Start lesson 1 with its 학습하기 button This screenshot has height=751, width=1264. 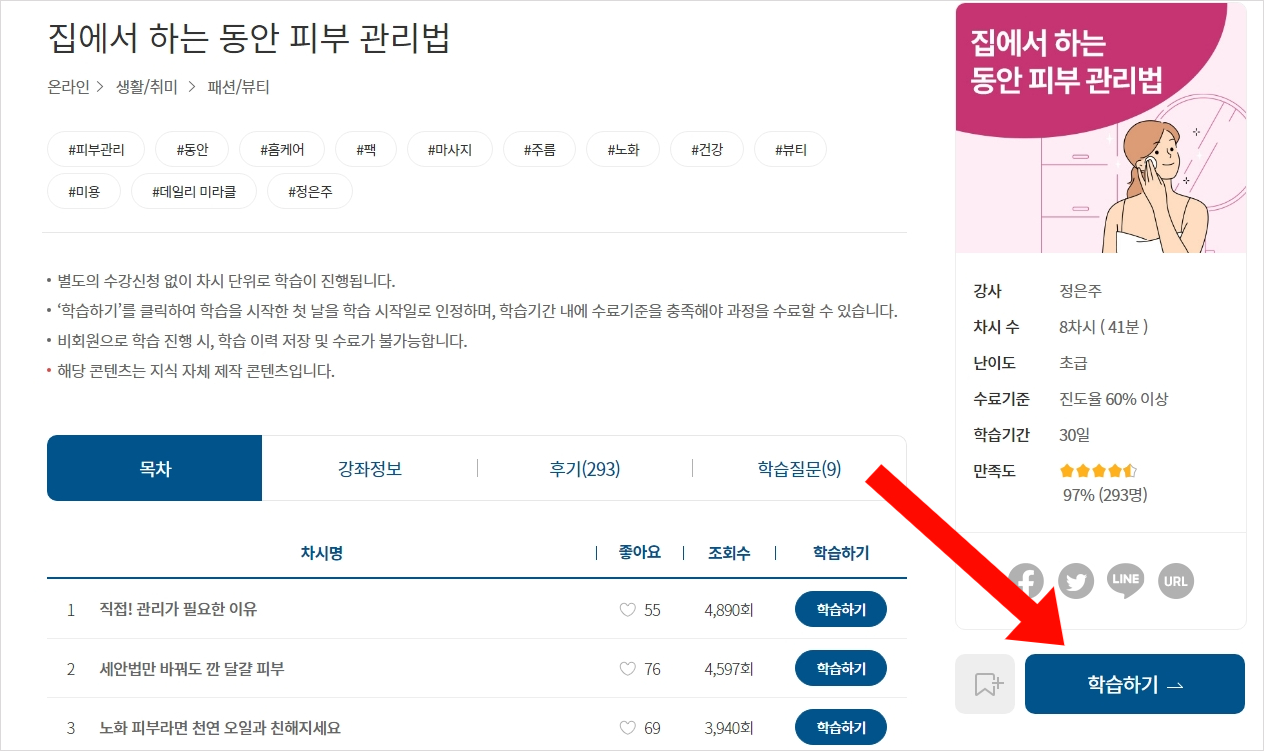840,609
